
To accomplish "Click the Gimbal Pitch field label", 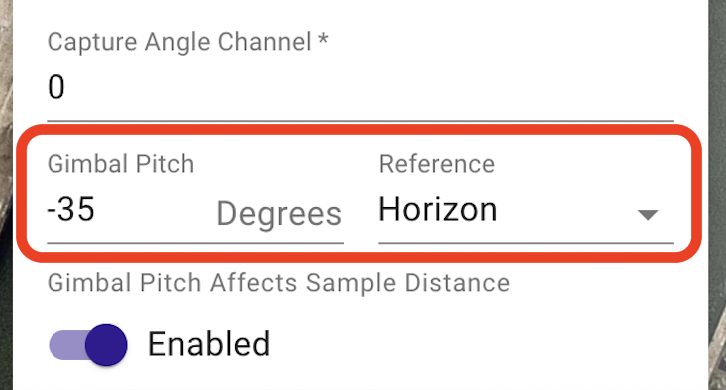I will (x=121, y=164).
